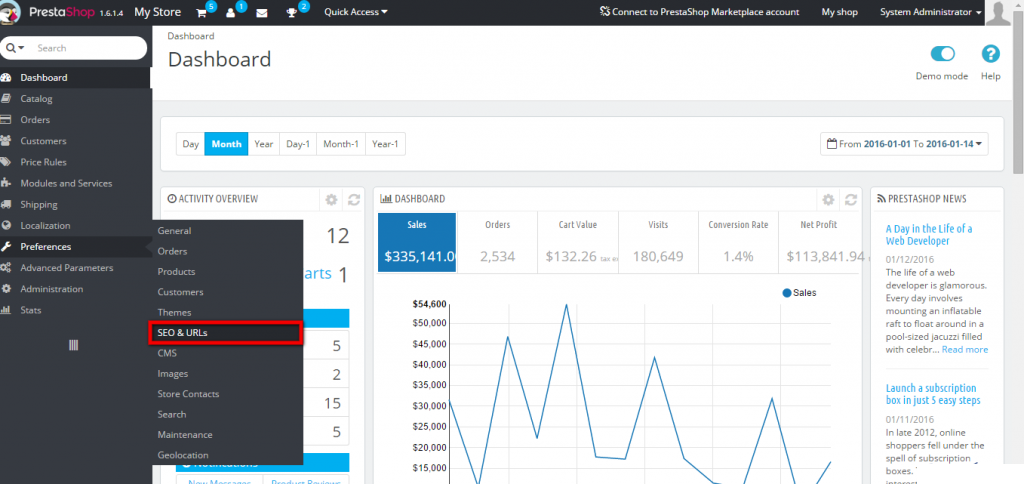
Task: Select the Year-1 range button
Action: [385, 144]
